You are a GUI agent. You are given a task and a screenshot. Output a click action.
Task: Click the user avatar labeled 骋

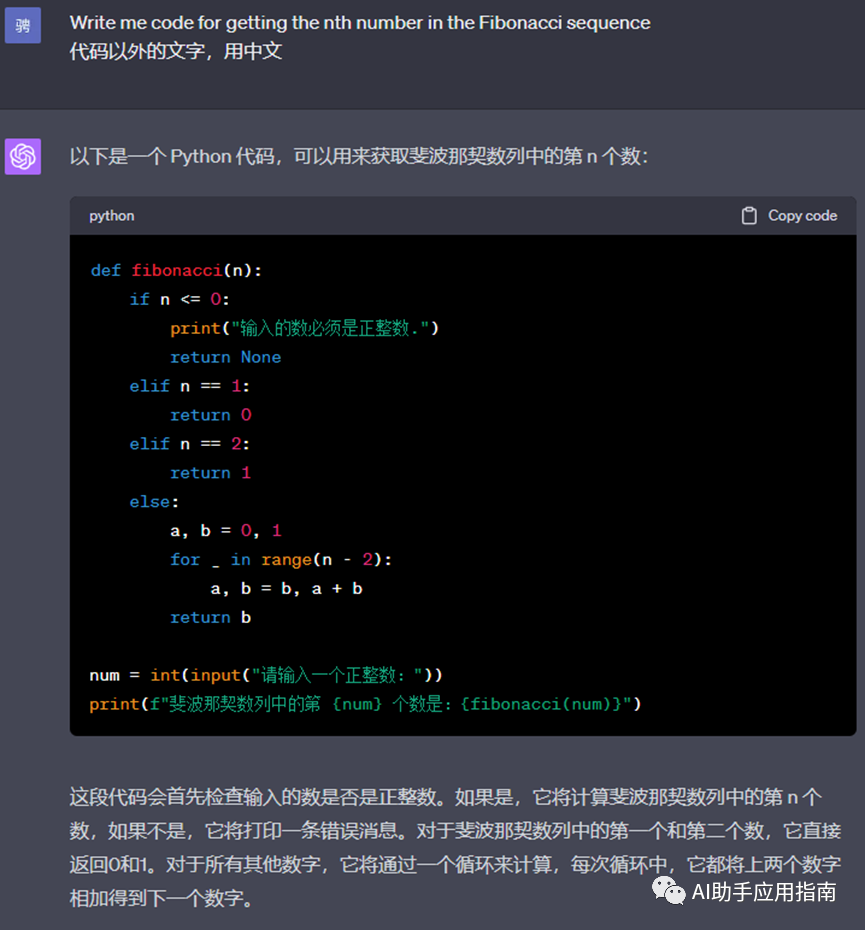23,25
